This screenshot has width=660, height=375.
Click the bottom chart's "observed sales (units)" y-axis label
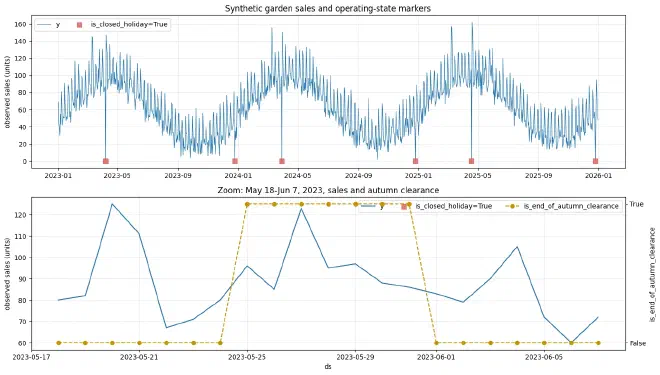(7, 274)
